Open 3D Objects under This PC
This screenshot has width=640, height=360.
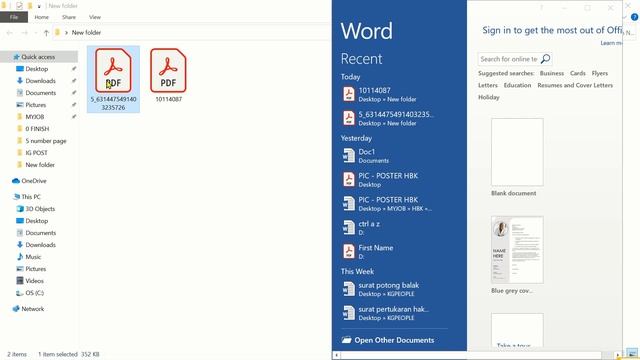tap(40, 209)
